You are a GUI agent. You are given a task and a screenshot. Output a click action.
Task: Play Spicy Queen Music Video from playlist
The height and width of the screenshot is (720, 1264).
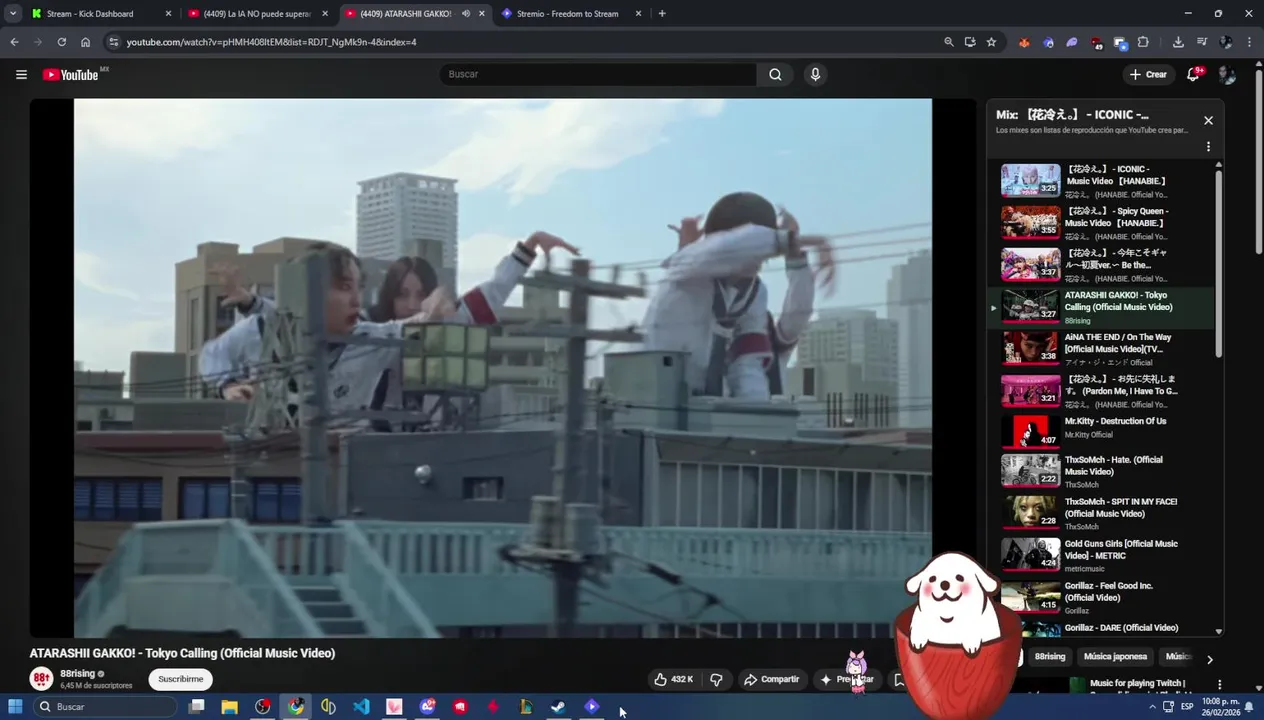tap(1103, 223)
